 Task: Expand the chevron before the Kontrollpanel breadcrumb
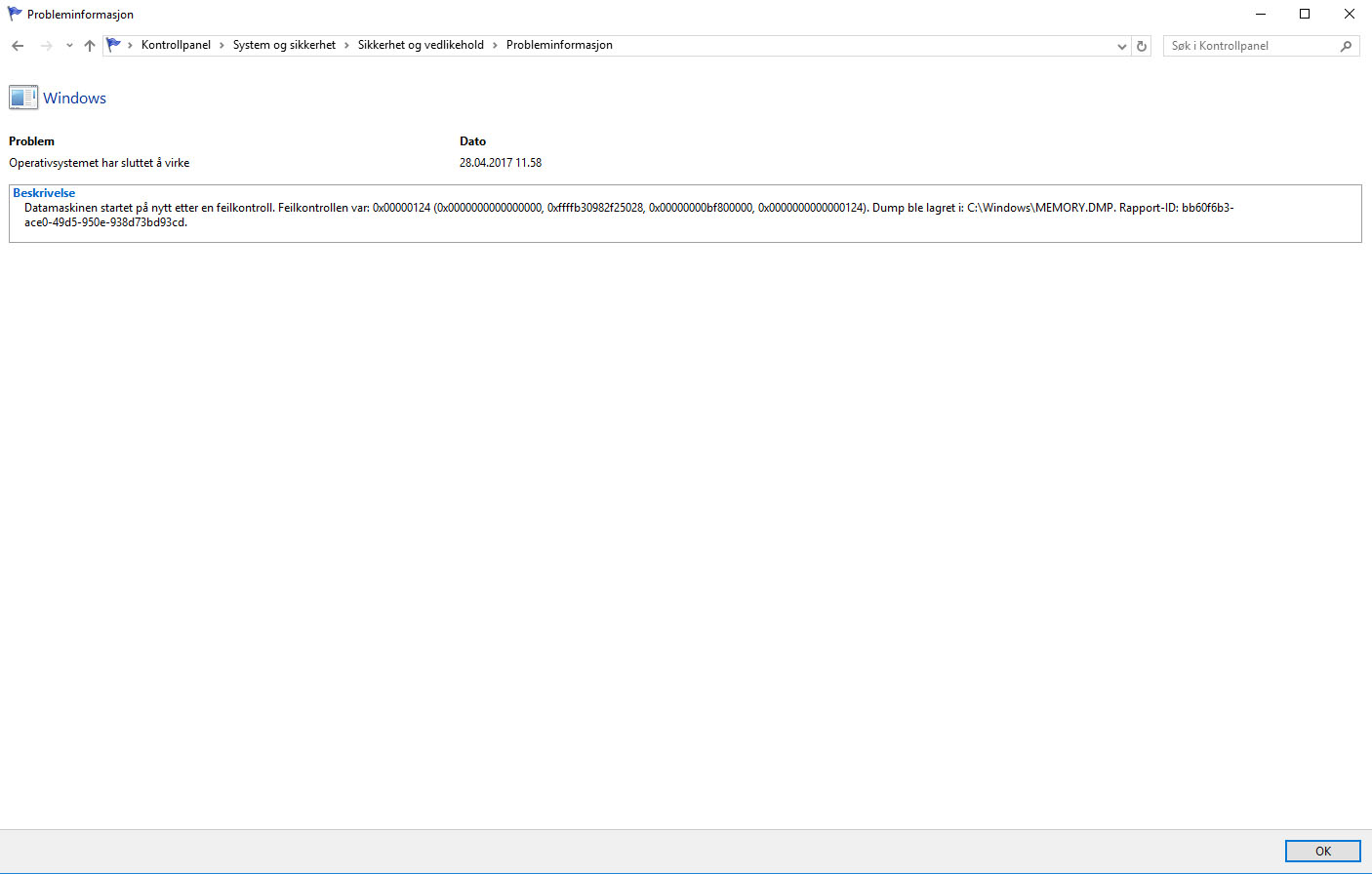coord(131,45)
